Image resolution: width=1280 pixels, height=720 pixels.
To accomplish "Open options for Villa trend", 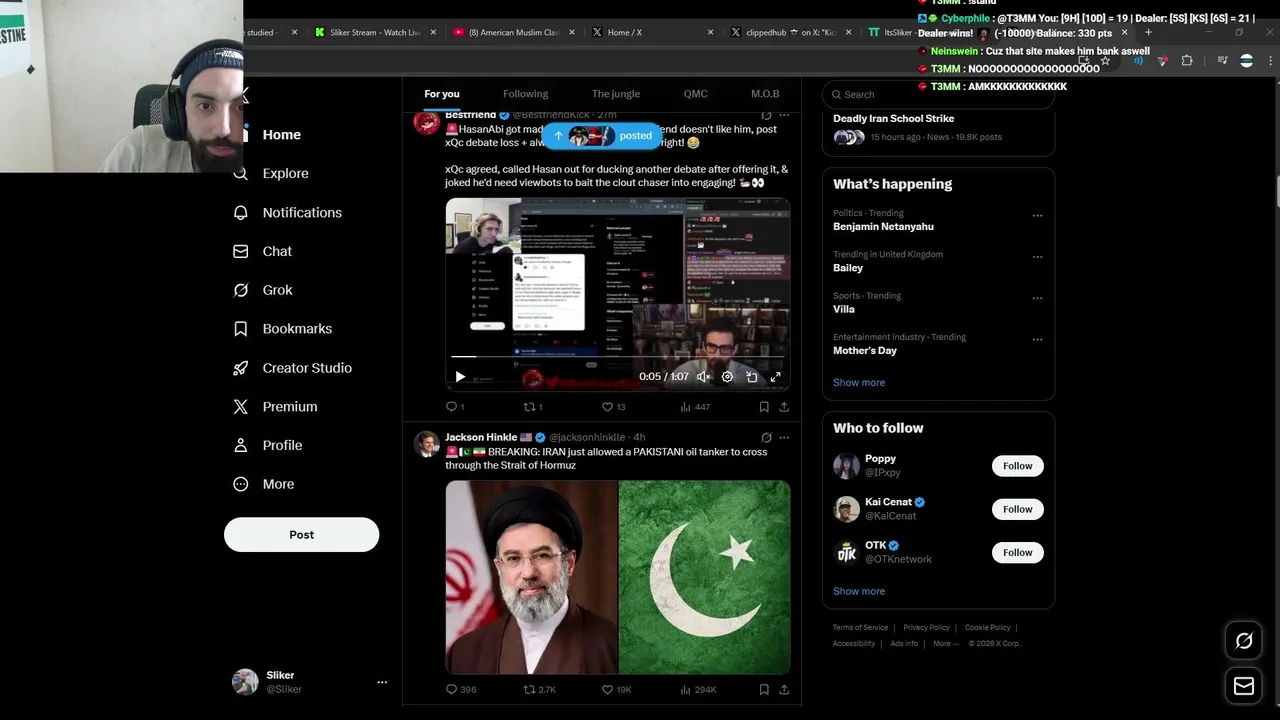I will click(x=1037, y=298).
